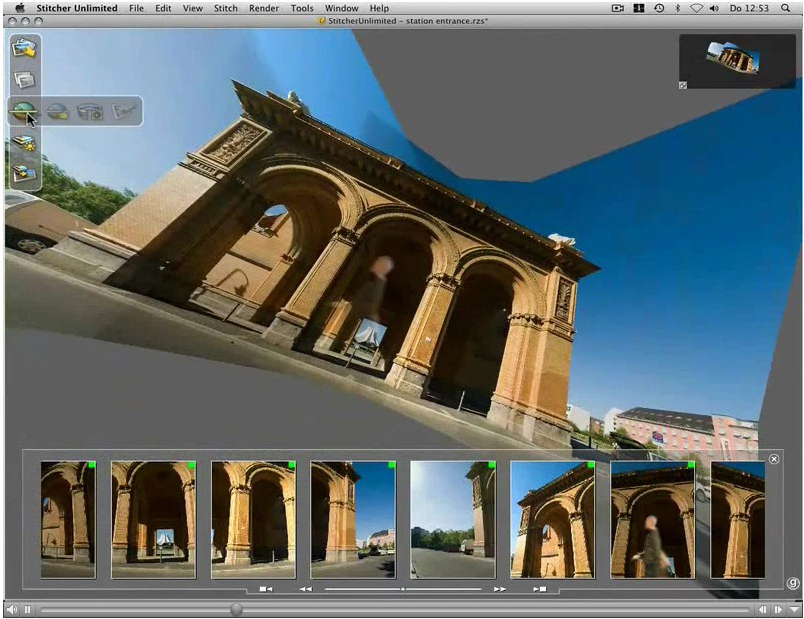Click the second globe icon in tool flyout

pos(58,112)
